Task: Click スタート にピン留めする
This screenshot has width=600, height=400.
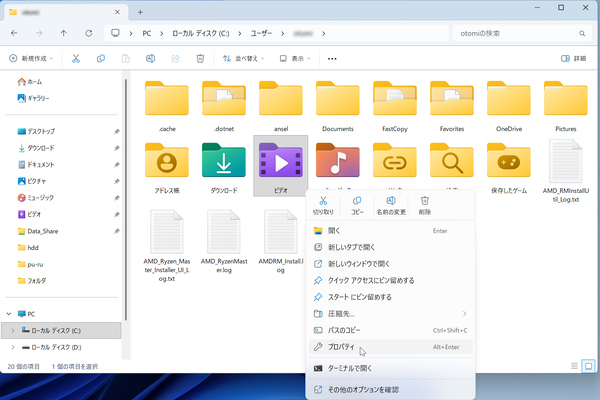Action: 391,297
